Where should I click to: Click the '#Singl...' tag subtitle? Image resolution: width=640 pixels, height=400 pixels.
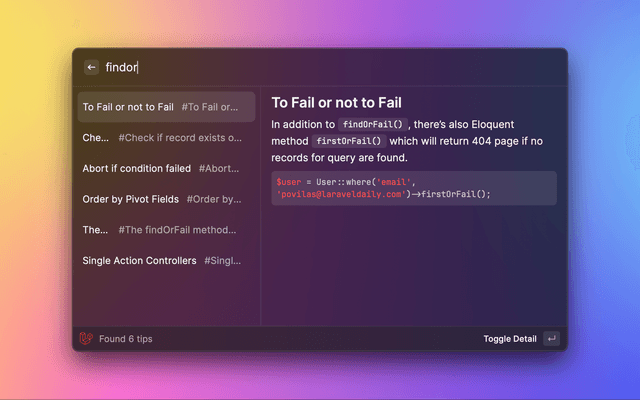(x=222, y=260)
